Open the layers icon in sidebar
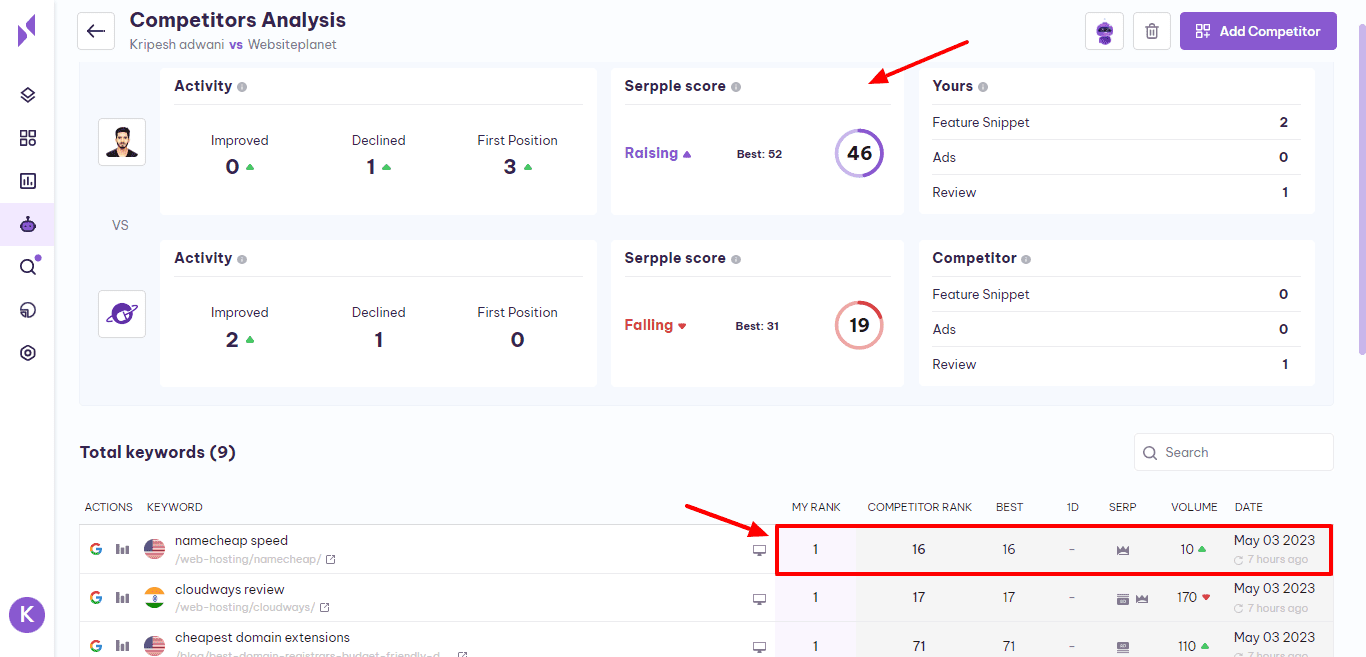The height and width of the screenshot is (657, 1366). tap(28, 95)
